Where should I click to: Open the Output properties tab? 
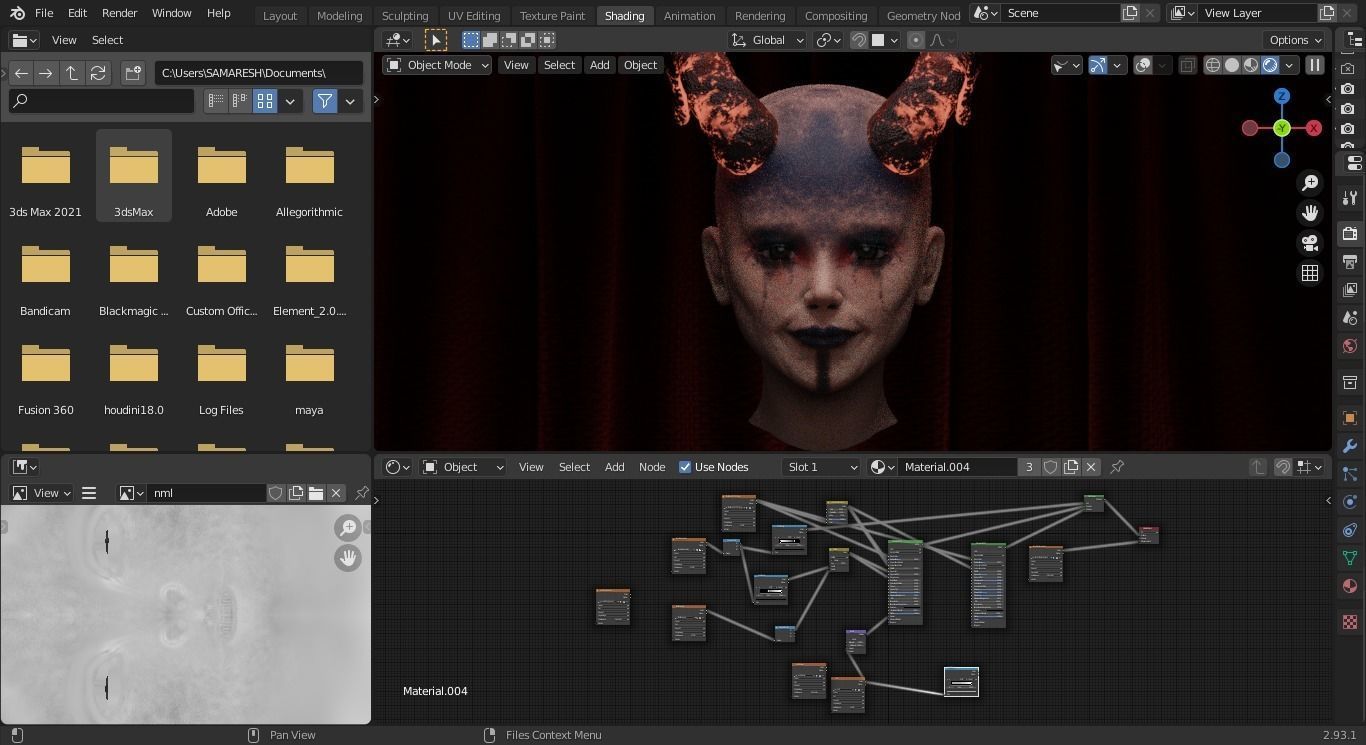[1350, 262]
